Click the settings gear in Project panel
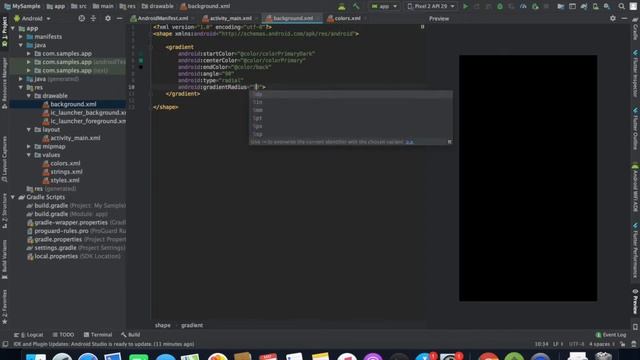 108,18
